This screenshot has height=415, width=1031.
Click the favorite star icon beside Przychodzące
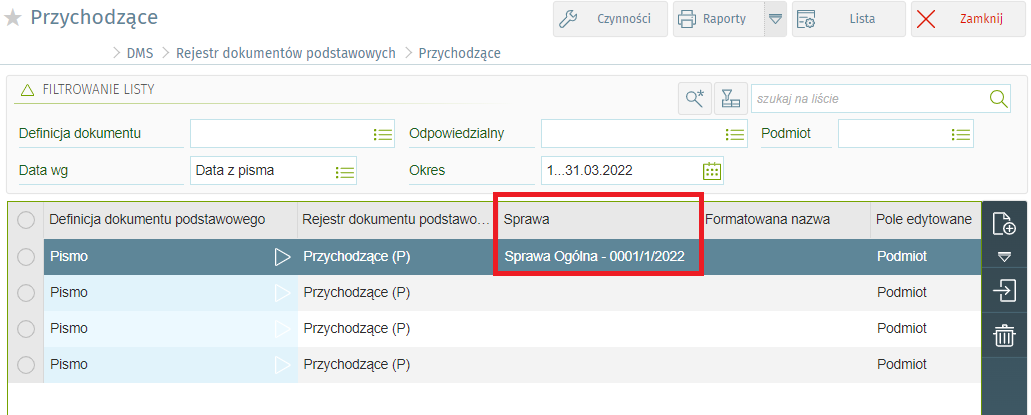(13, 18)
